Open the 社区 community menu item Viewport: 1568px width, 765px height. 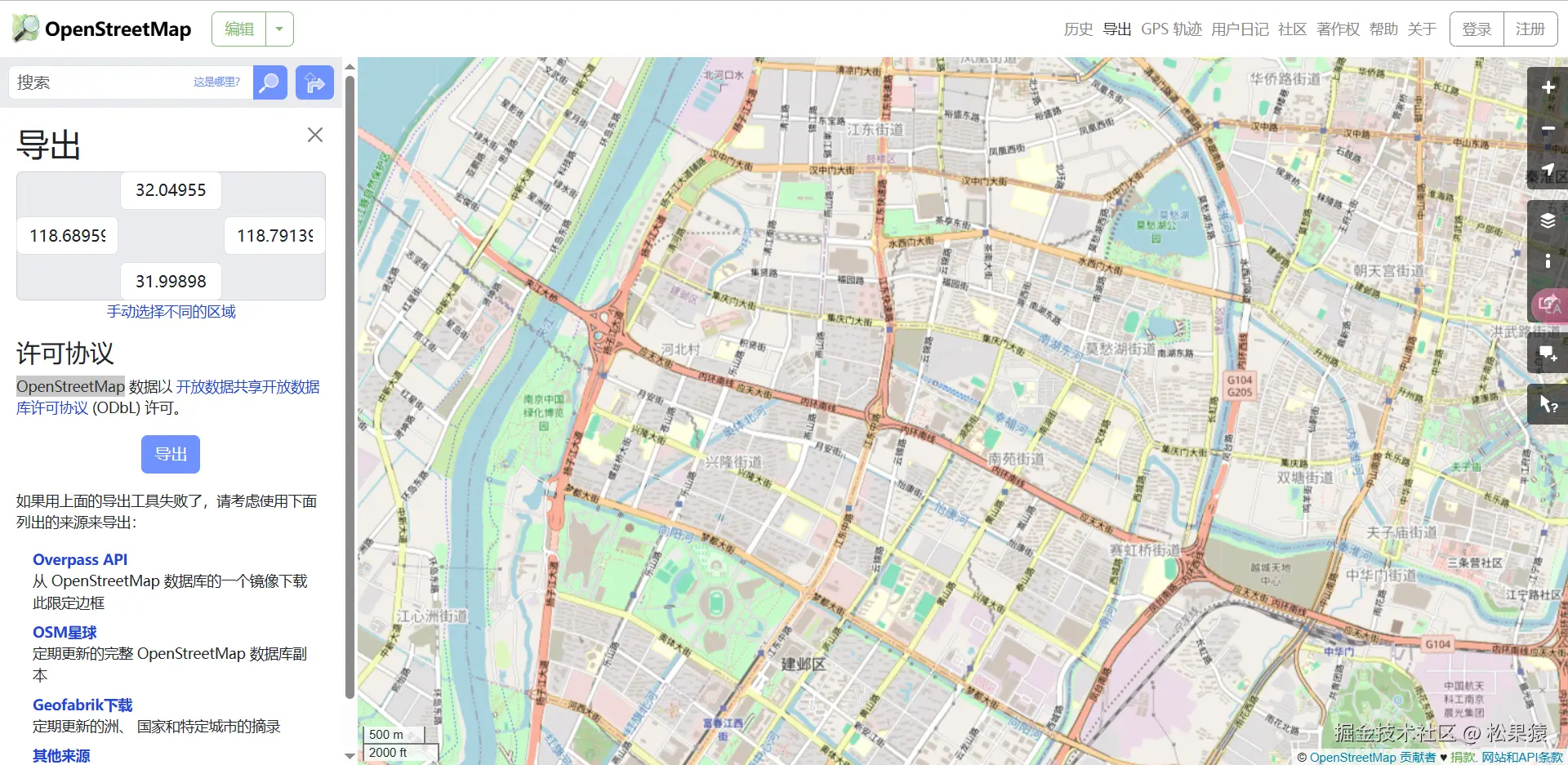(1292, 29)
